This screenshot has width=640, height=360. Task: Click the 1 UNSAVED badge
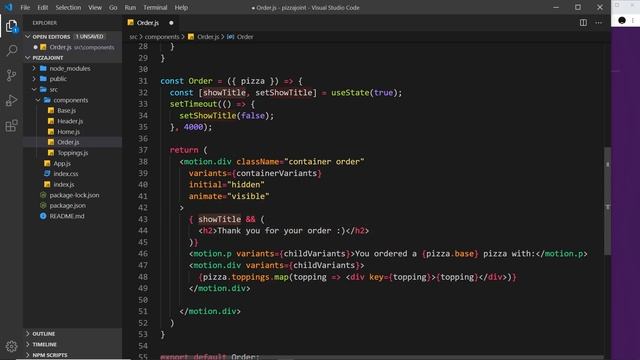coord(89,36)
